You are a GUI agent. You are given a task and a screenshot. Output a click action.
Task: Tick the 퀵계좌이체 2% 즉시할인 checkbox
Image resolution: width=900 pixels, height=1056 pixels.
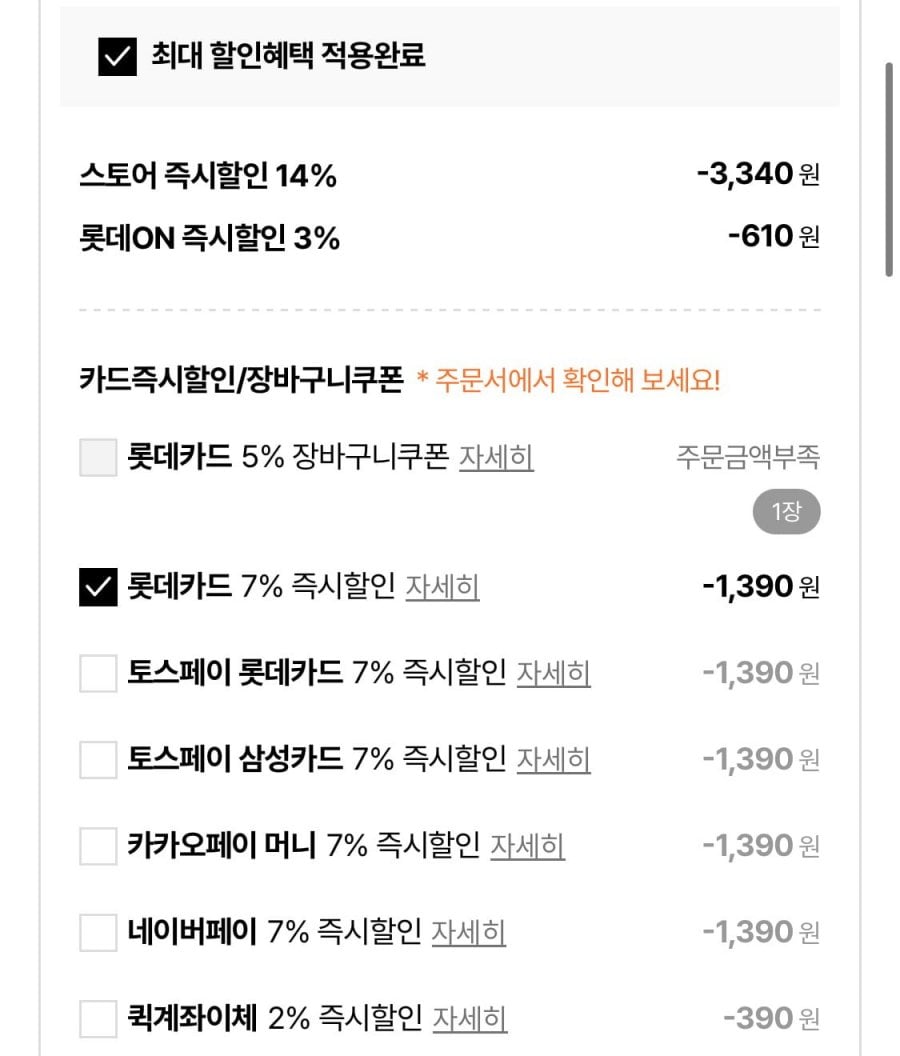click(98, 1020)
